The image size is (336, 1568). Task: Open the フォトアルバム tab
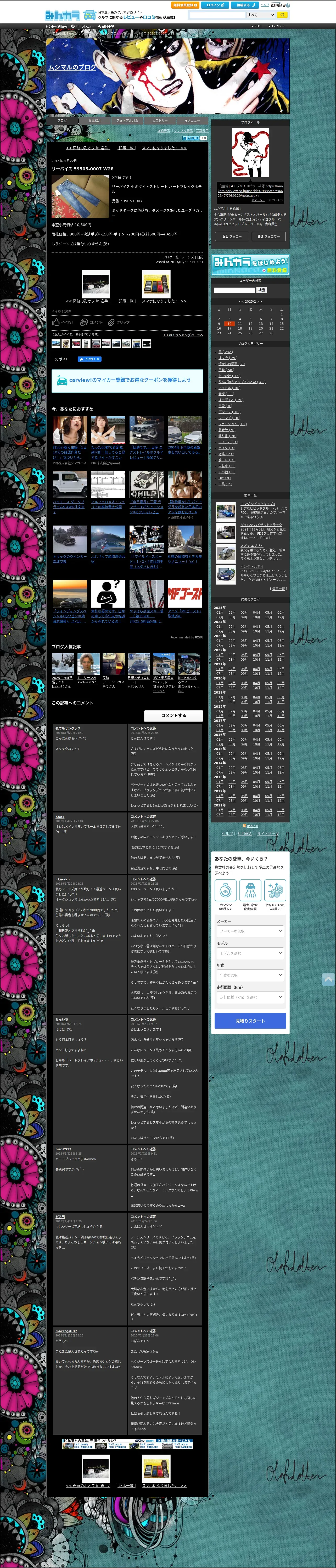(127, 120)
